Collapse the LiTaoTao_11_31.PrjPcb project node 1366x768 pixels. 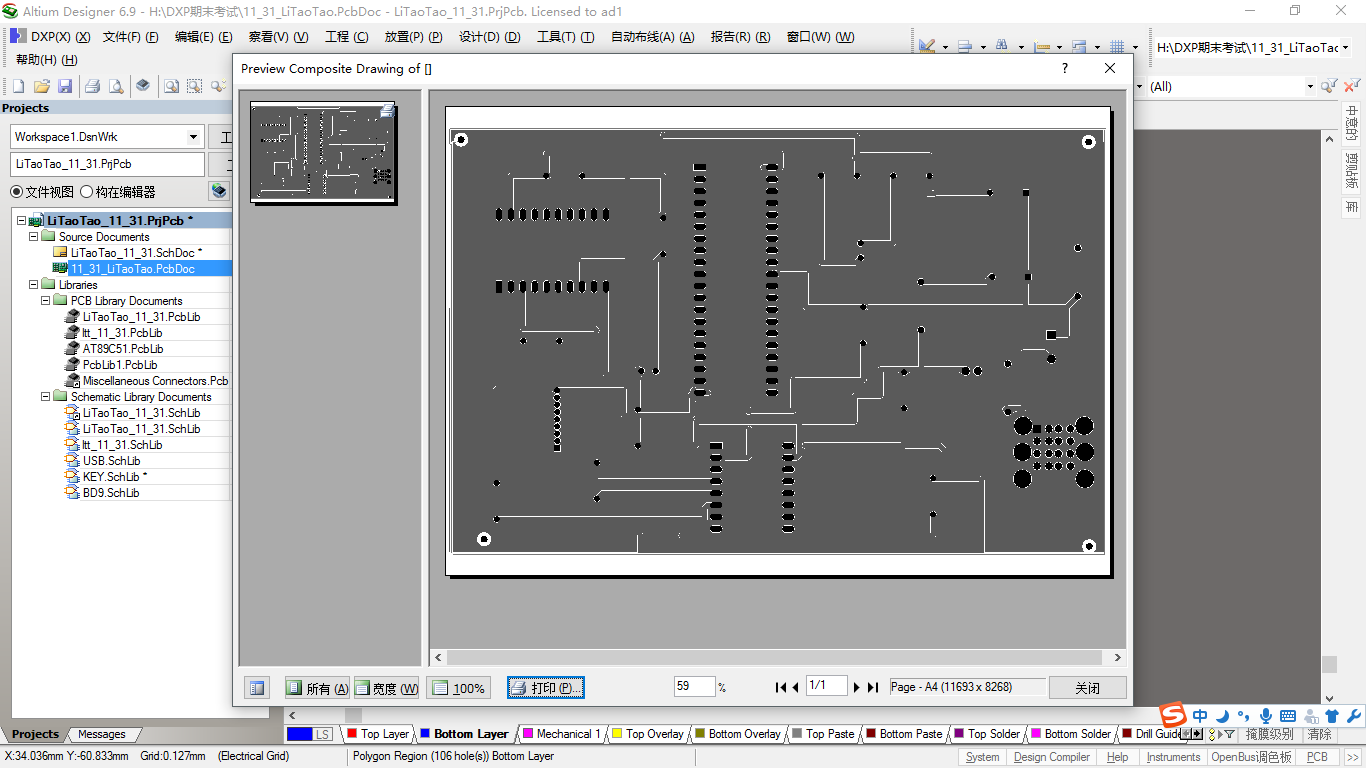click(22, 221)
